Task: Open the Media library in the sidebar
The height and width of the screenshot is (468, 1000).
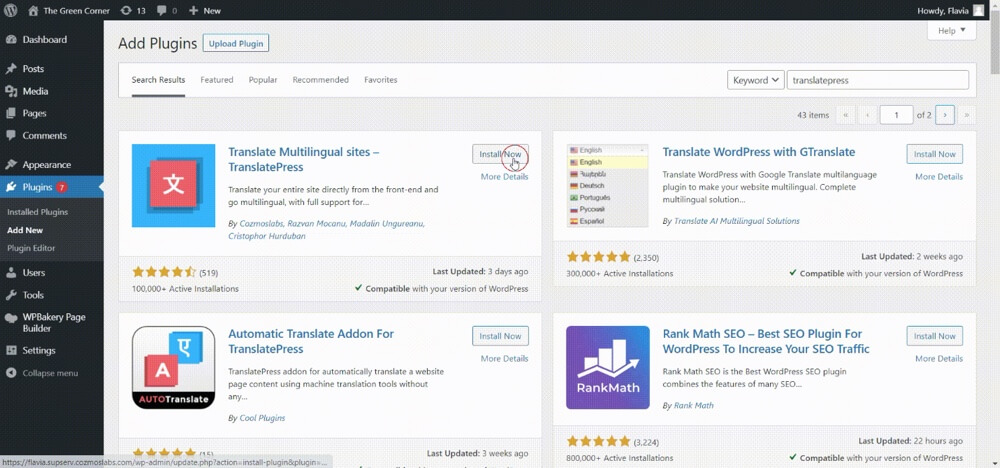Action: pyautogui.click(x=35, y=91)
